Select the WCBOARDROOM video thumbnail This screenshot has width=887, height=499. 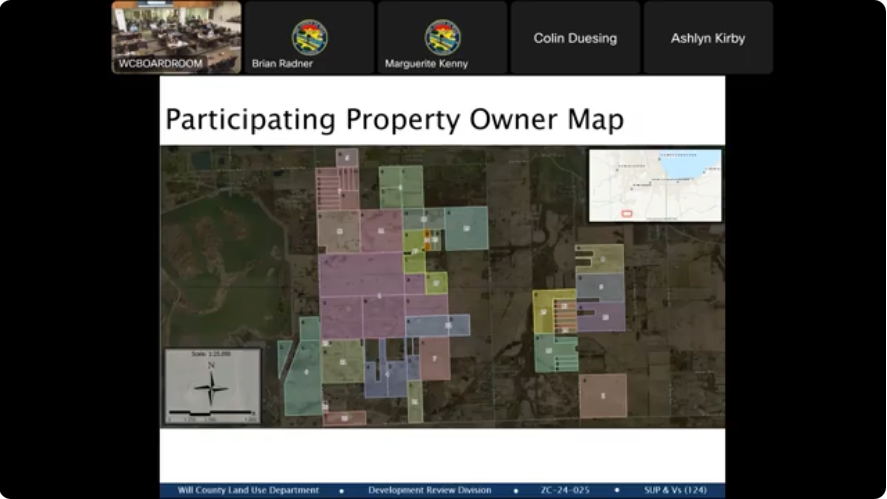[x=176, y=37]
